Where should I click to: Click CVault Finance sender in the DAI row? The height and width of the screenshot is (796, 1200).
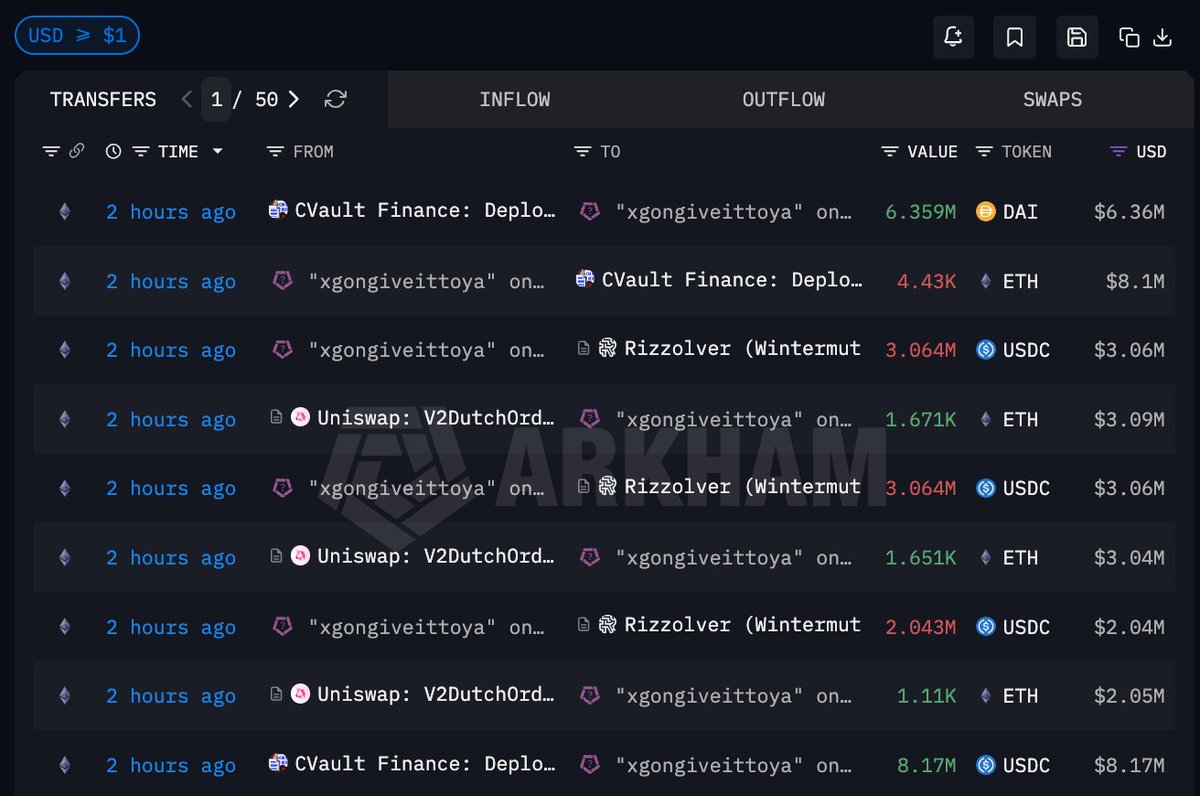[x=425, y=211]
